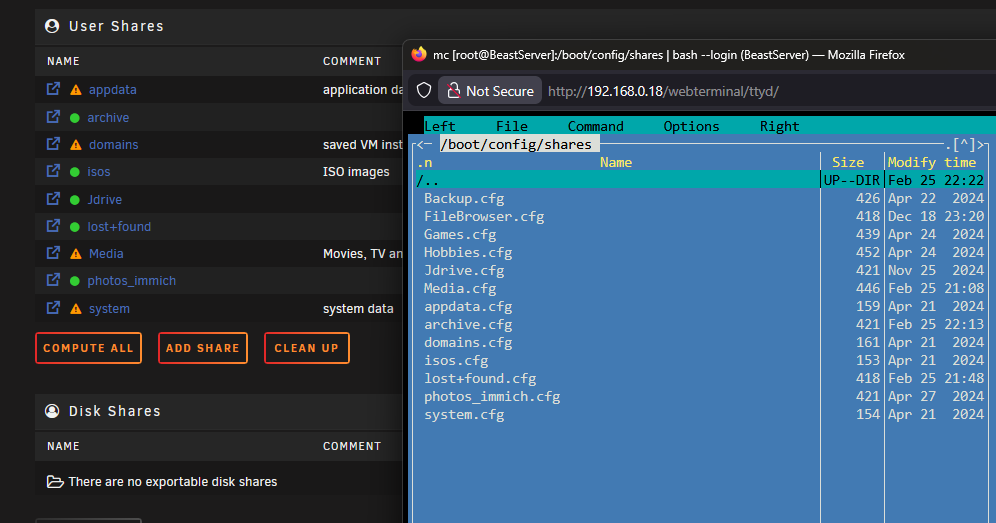996x523 pixels.
Task: Click the warning triangle next to Media
Action: 76,254
